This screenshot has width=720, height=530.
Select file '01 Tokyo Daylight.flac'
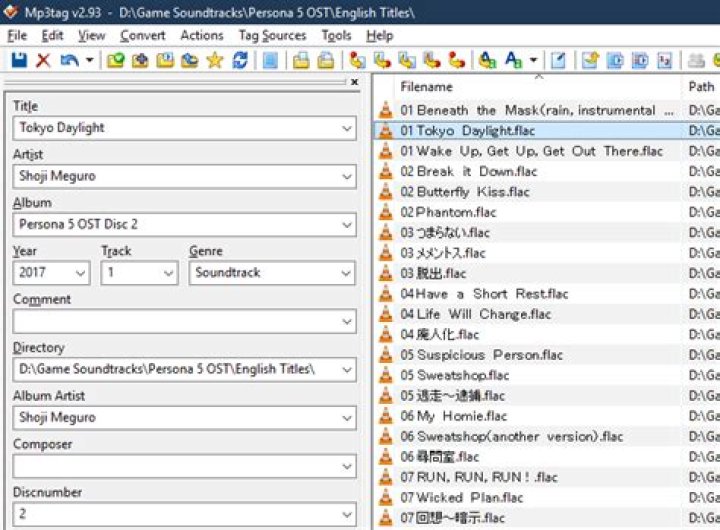click(x=467, y=131)
